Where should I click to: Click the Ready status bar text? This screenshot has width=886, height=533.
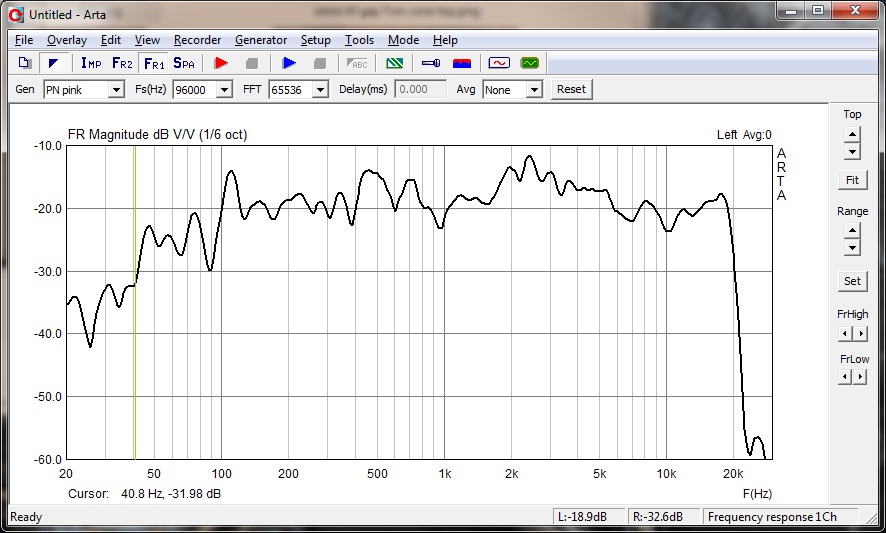click(26, 517)
